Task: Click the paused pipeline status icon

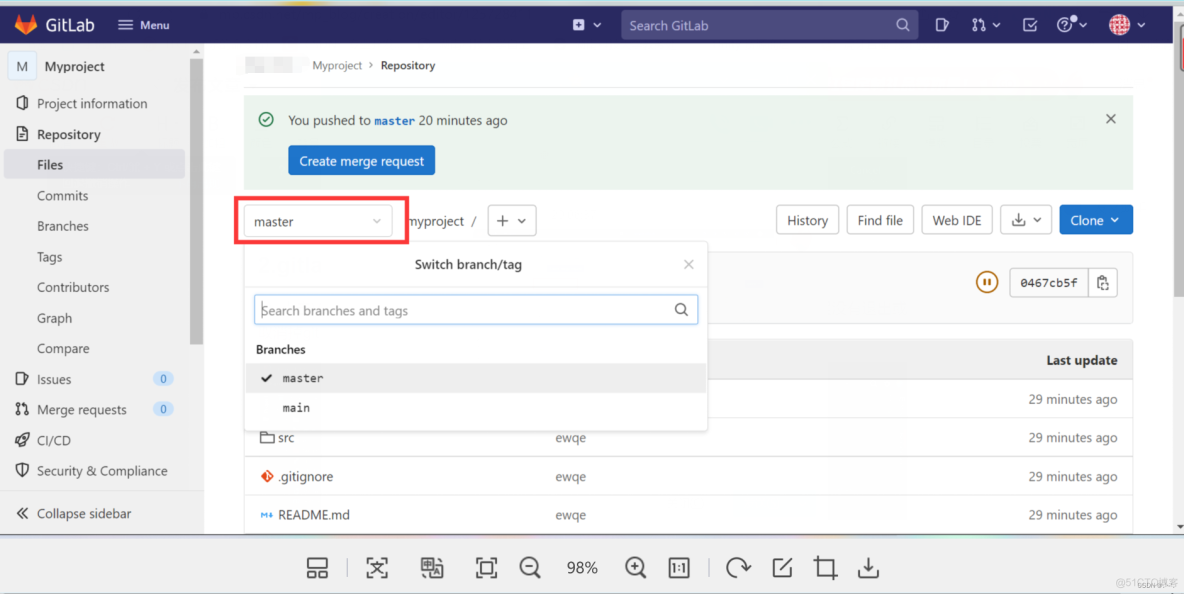Action: coord(987,282)
